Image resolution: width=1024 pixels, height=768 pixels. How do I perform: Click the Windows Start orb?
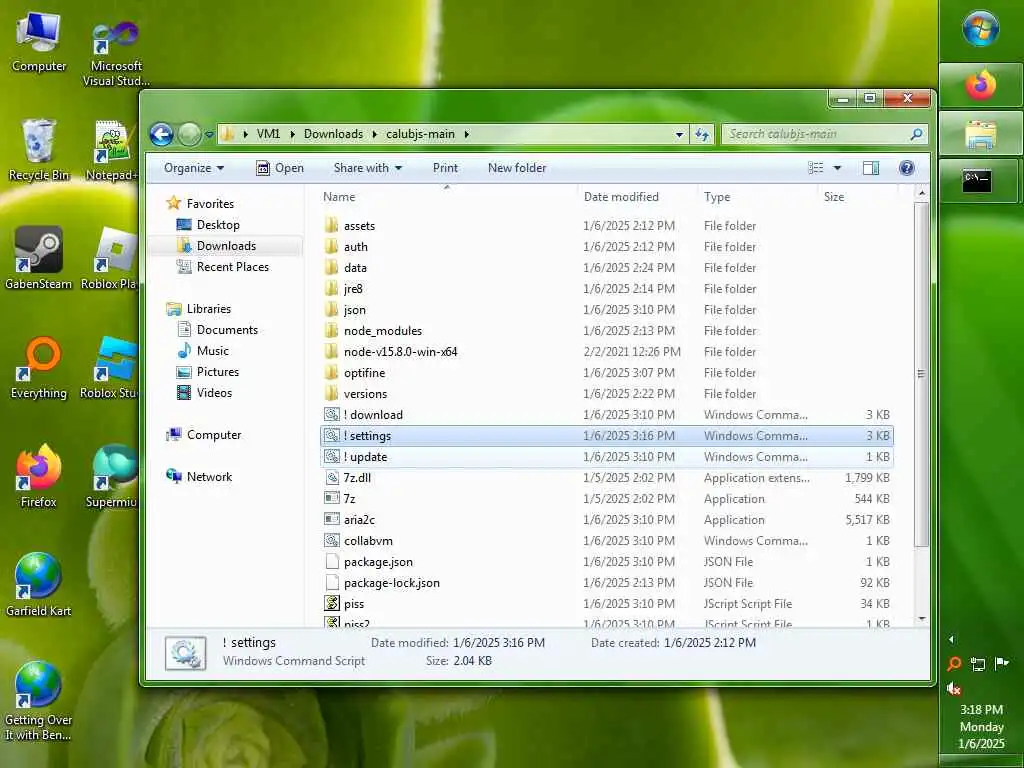point(980,28)
